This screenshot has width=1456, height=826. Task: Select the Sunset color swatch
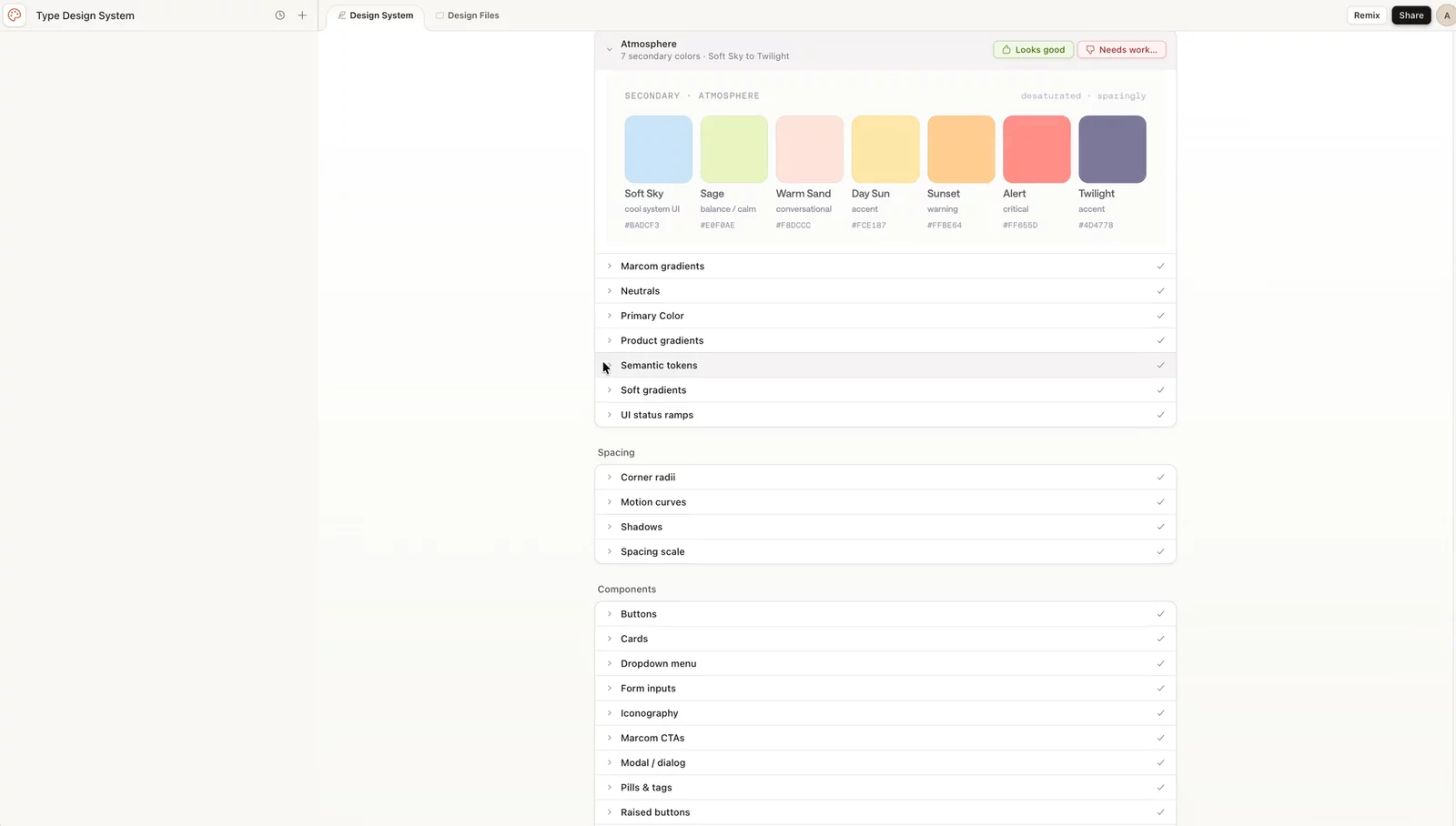tap(961, 149)
